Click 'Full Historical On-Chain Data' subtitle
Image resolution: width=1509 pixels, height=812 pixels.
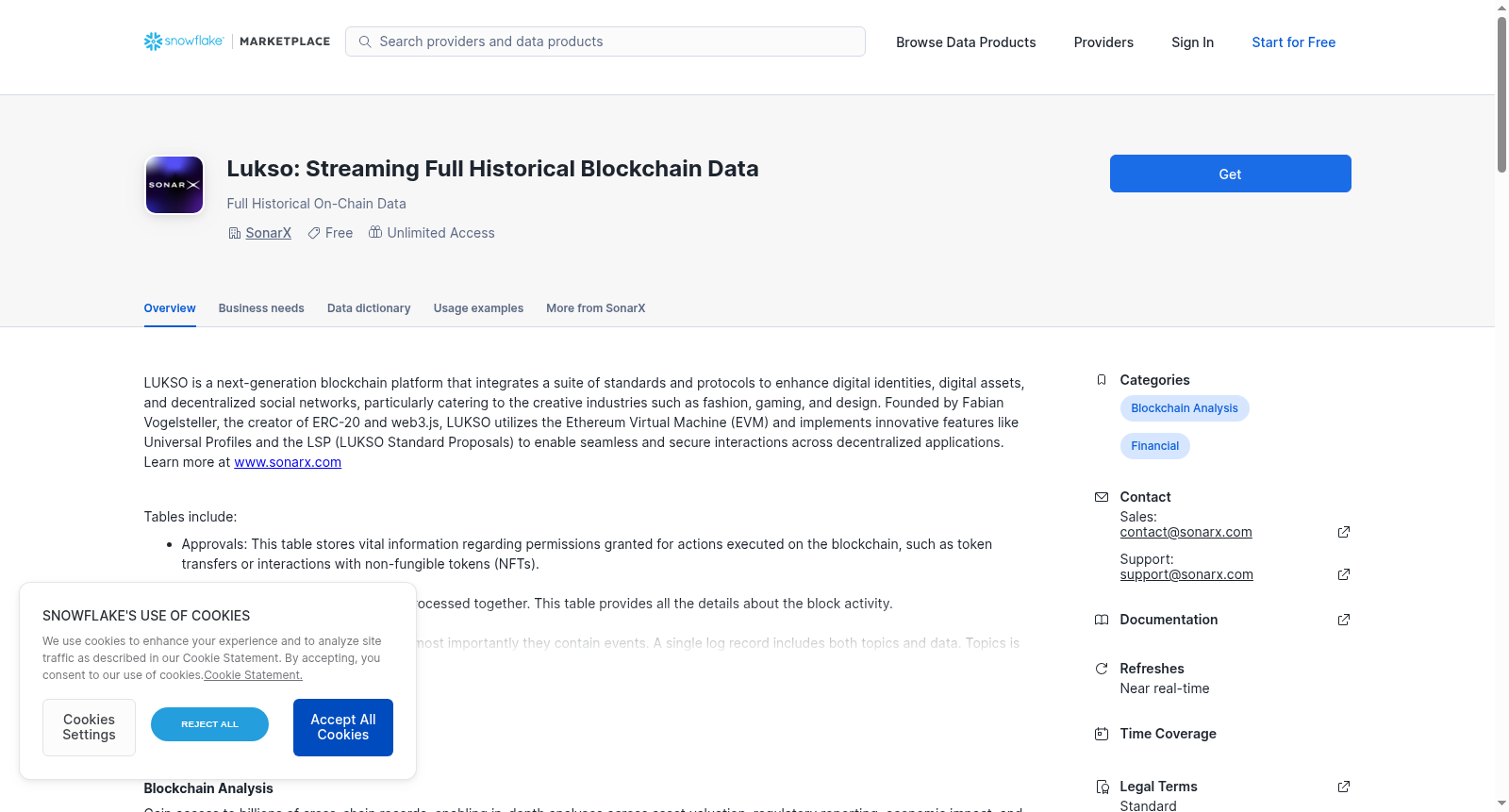316,204
